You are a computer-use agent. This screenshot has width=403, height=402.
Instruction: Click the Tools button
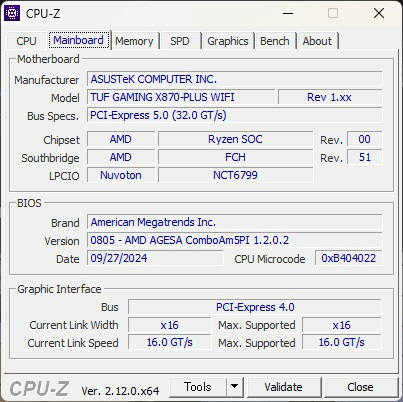(x=198, y=387)
